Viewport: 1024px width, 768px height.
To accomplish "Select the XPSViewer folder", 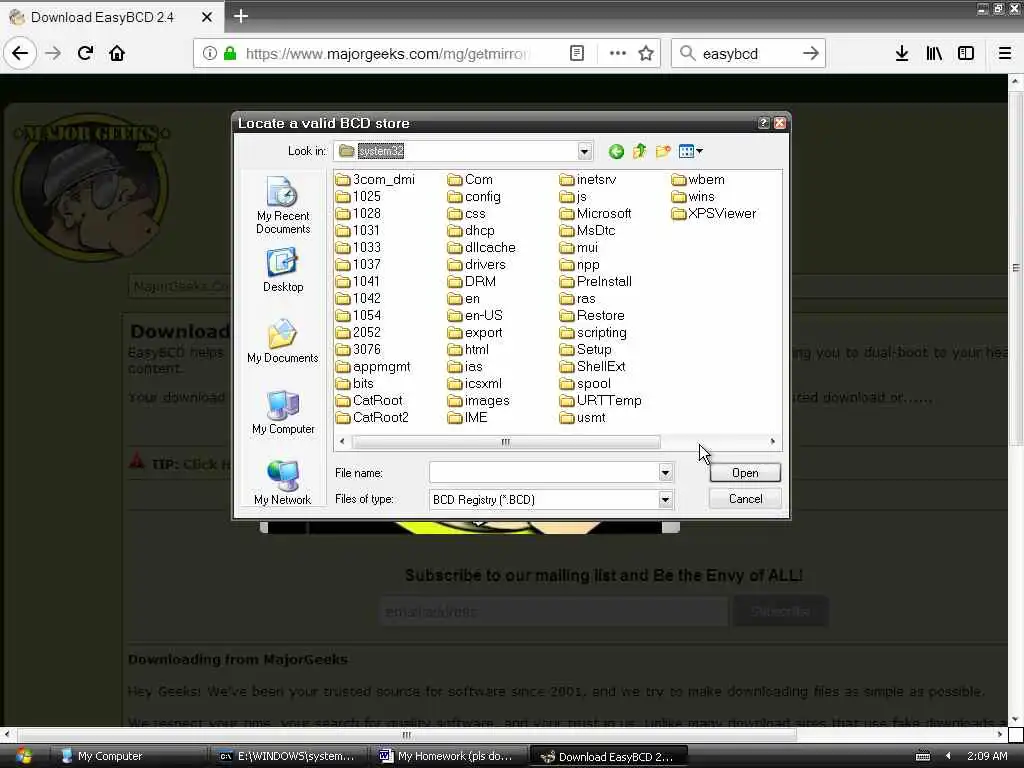I will coord(714,214).
